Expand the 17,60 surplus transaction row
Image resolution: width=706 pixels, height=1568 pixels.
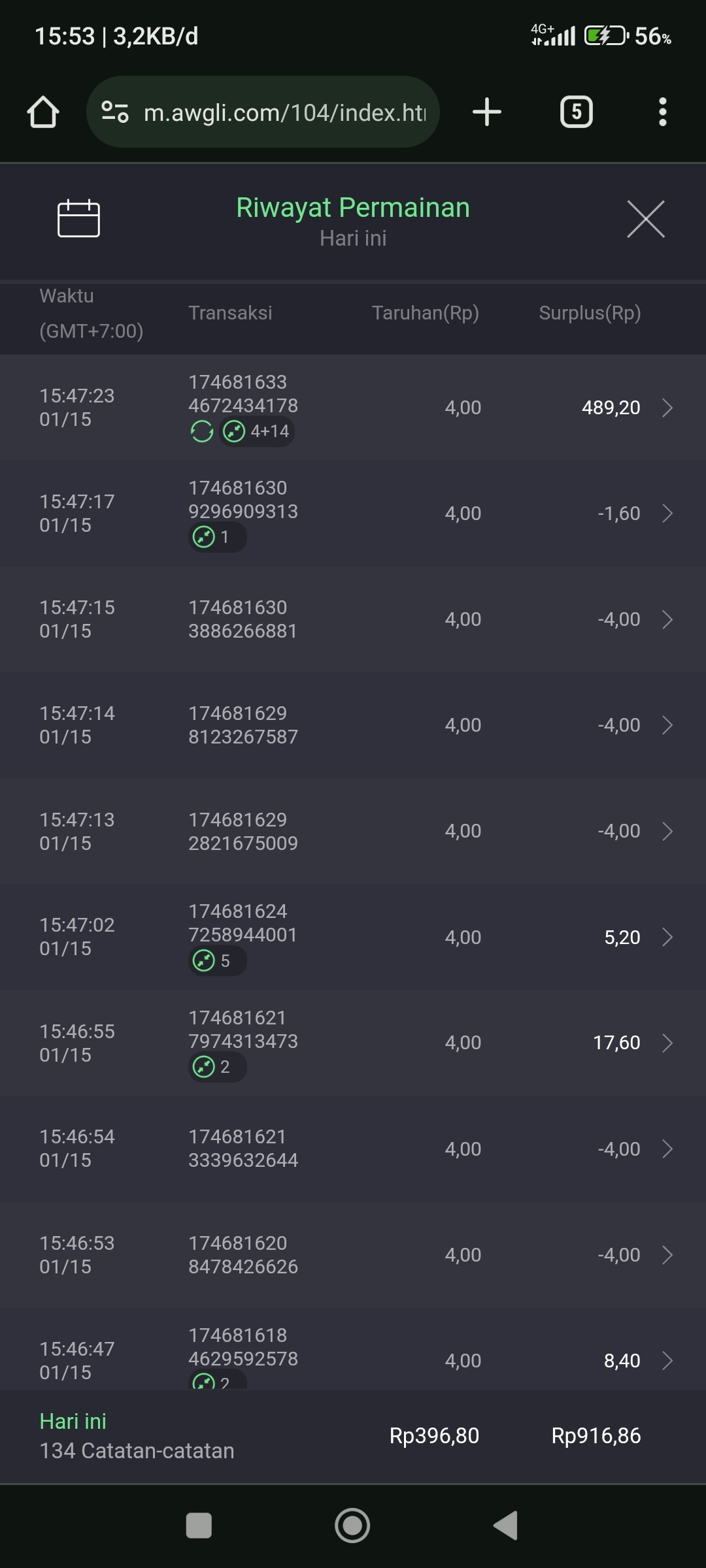click(x=667, y=1043)
